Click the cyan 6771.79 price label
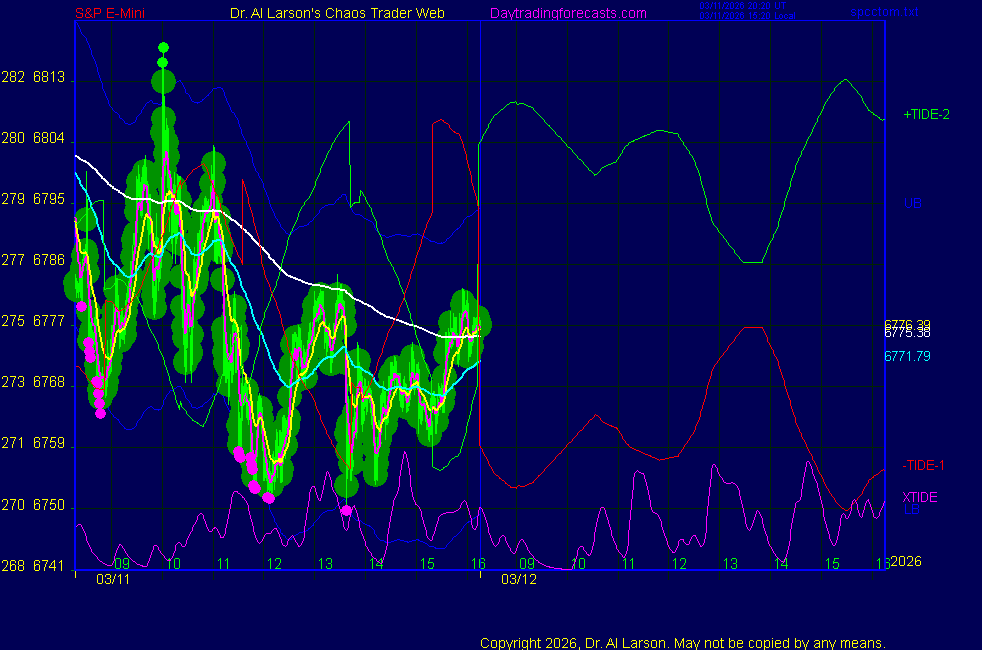982x650 pixels. [x=907, y=356]
